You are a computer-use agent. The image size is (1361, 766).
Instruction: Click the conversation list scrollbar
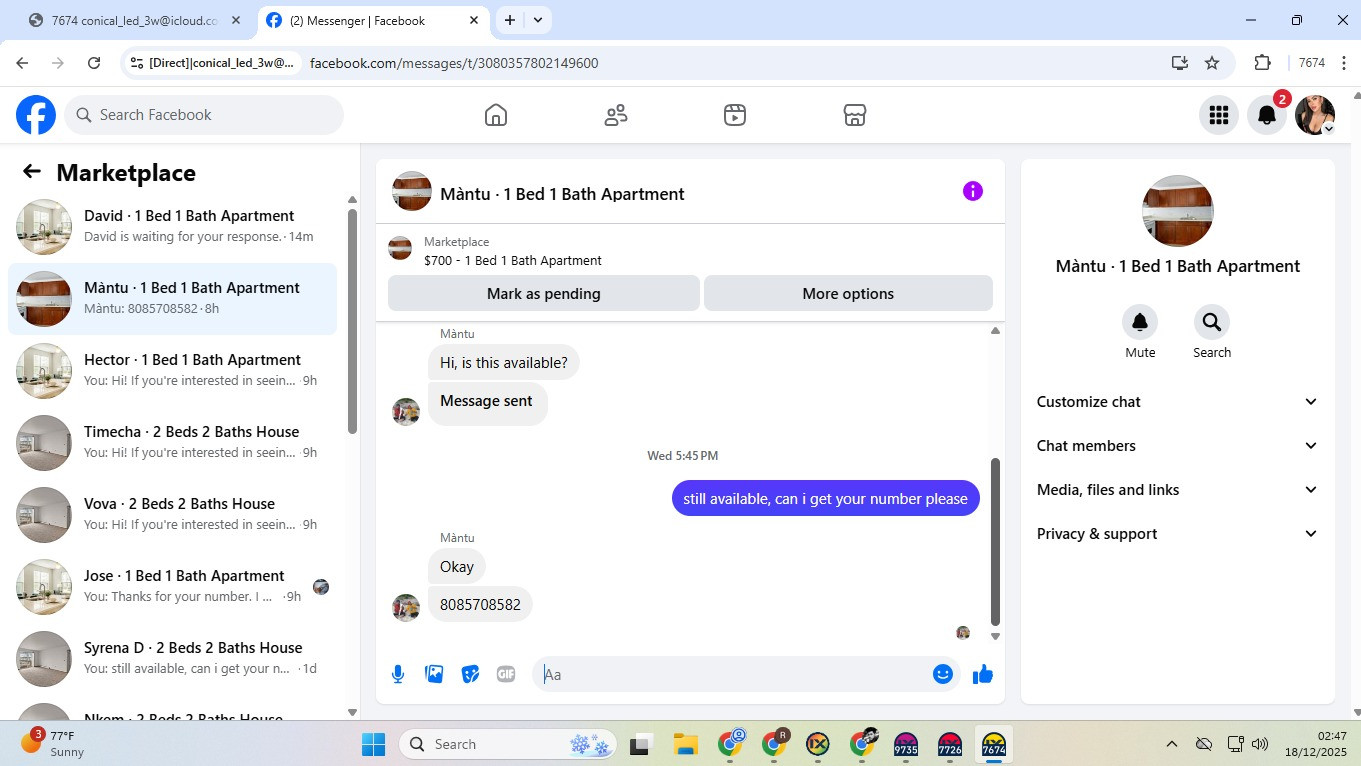tap(352, 320)
